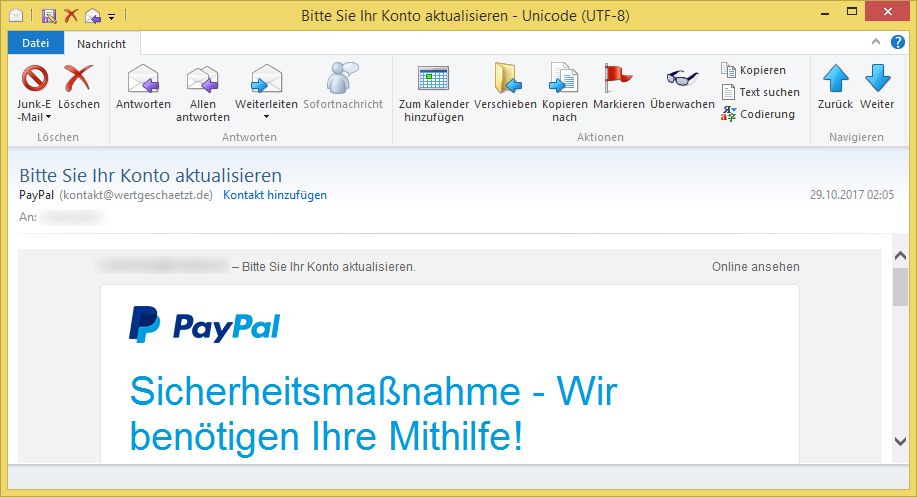Click reply icon in quick access toolbar
The width and height of the screenshot is (917, 497).
tap(92, 16)
